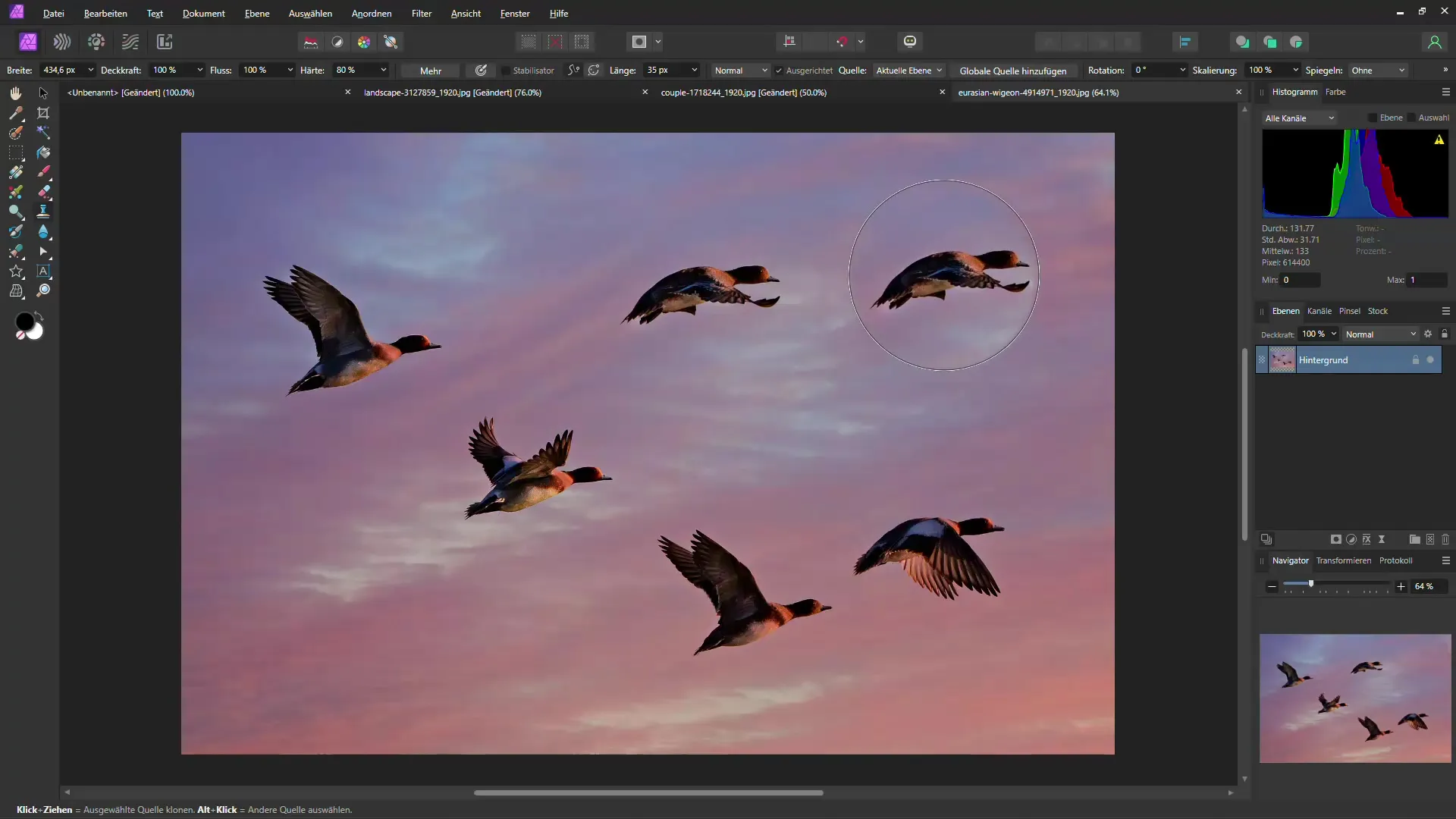The height and width of the screenshot is (819, 1456).
Task: Select the Gradient tool
Action: pos(15,172)
